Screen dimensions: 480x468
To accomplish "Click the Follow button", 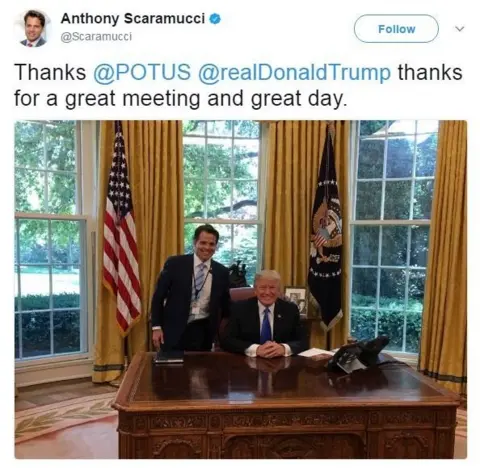I will pyautogui.click(x=396, y=29).
